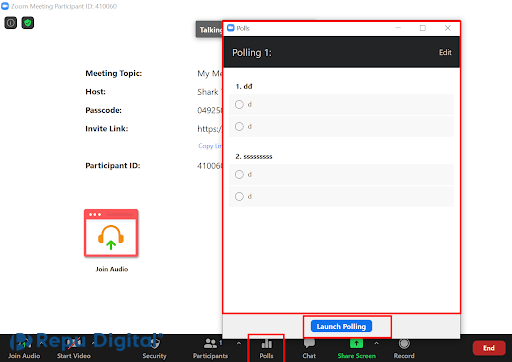Image resolution: width=512 pixels, height=362 pixels.
Task: Maximize the Polls window
Action: click(x=423, y=28)
